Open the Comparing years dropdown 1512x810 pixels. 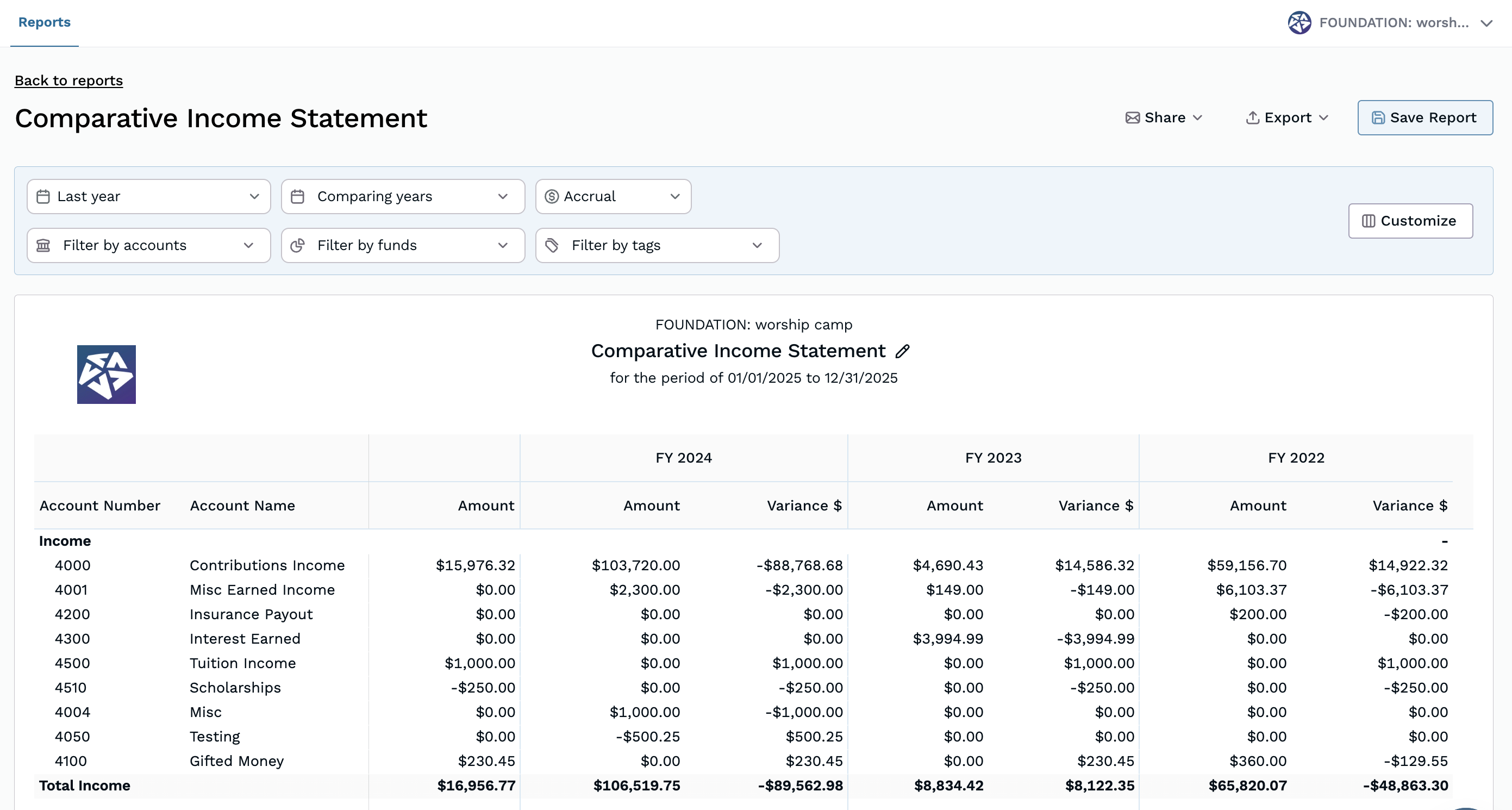tap(402, 197)
